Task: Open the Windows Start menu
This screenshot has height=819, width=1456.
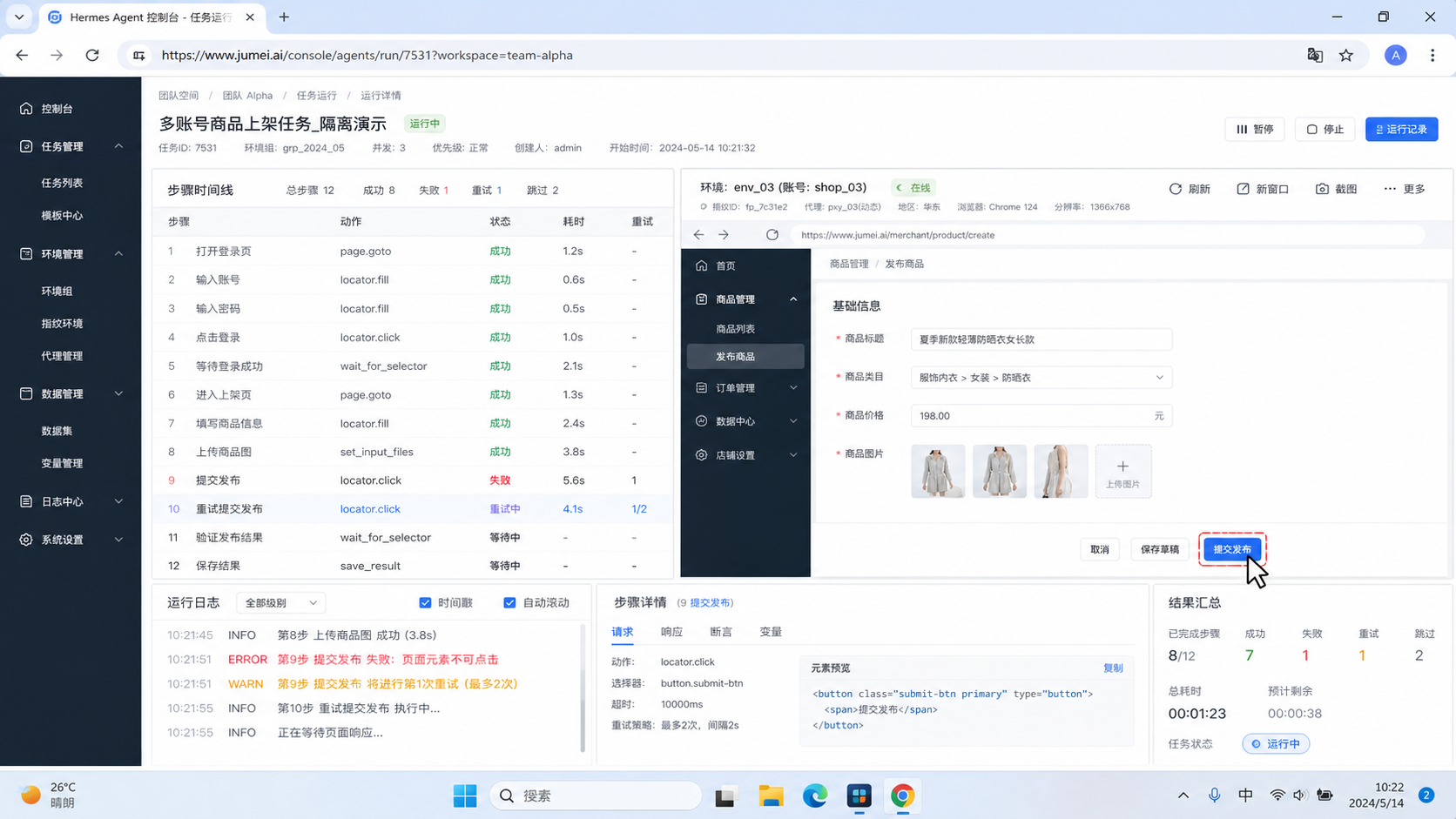Action: point(465,796)
